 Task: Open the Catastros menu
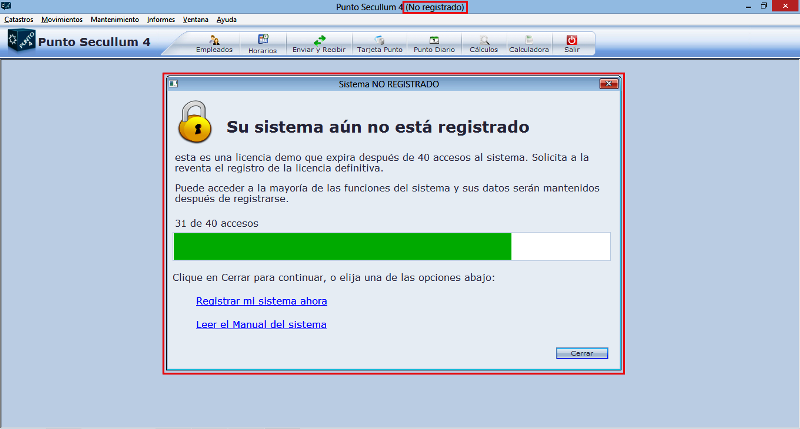tap(18, 20)
